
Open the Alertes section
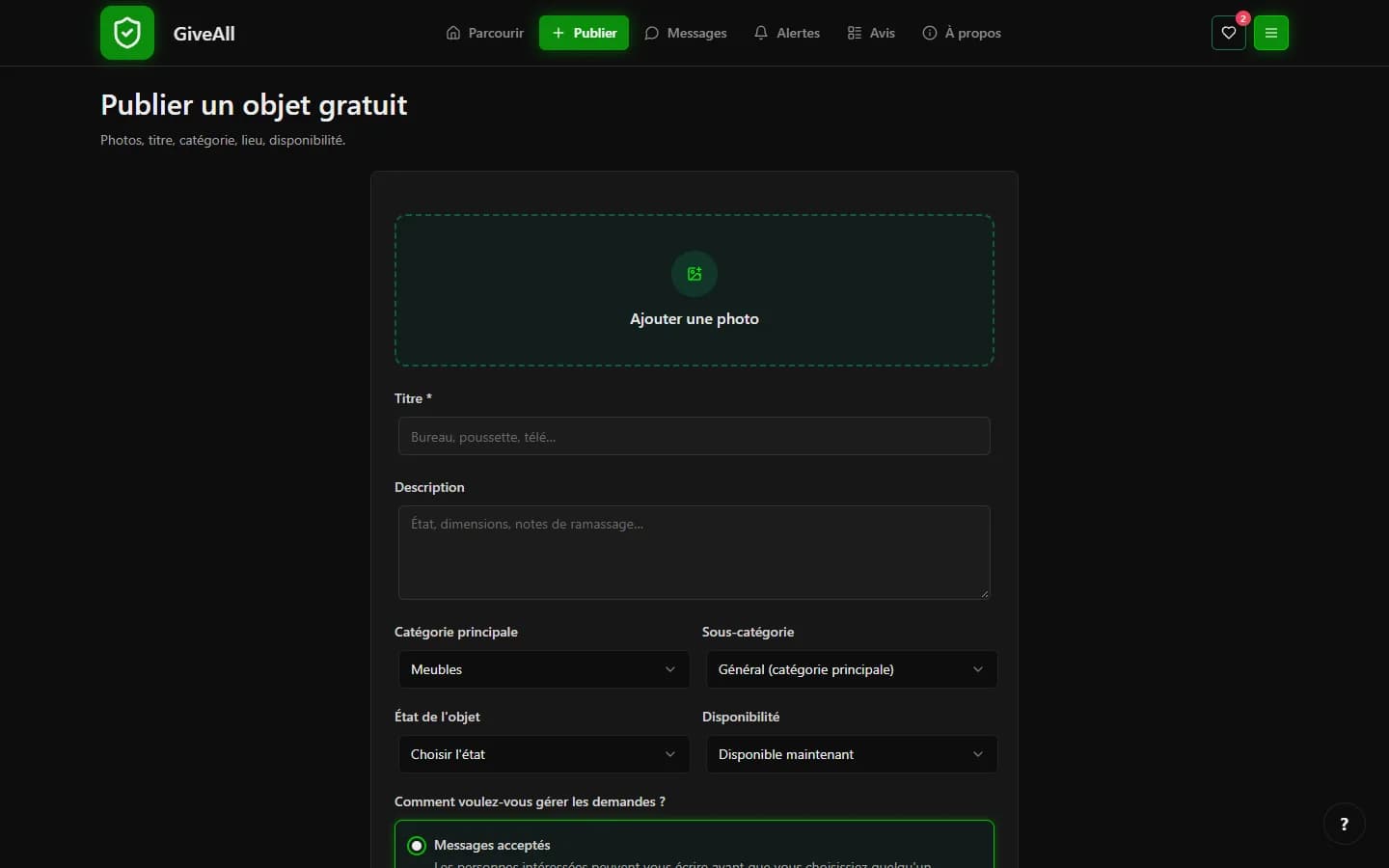pos(787,33)
